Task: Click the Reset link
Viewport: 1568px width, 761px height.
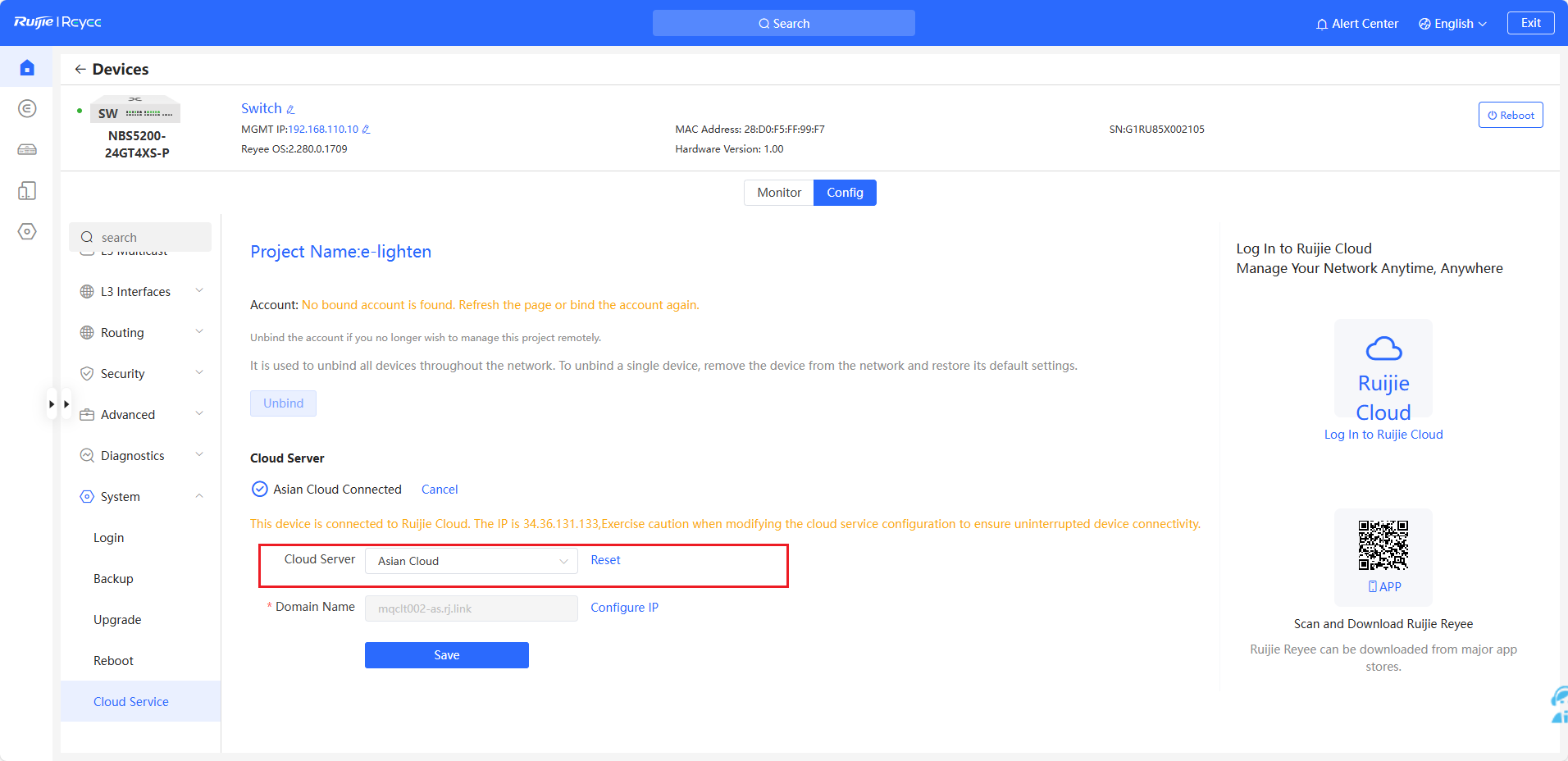Action: point(605,560)
